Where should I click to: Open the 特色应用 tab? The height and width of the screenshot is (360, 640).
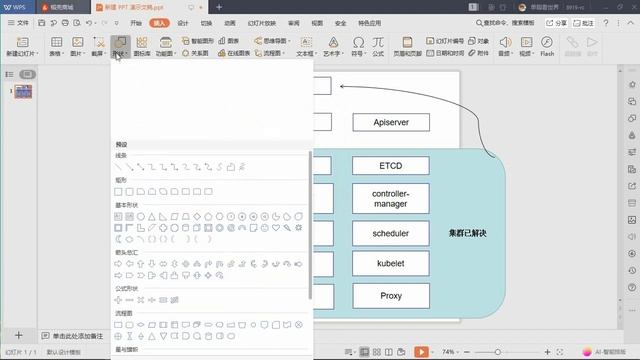click(369, 23)
